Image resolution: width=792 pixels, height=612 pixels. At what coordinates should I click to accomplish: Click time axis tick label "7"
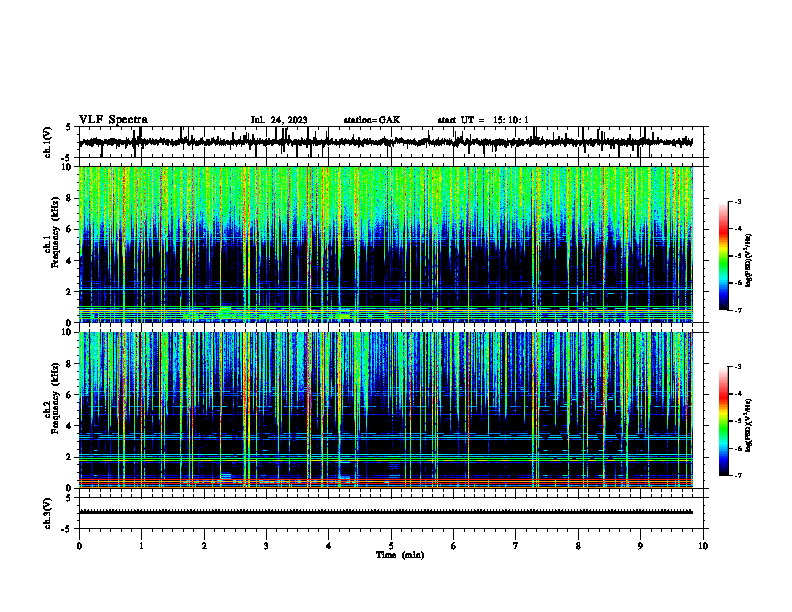516,546
